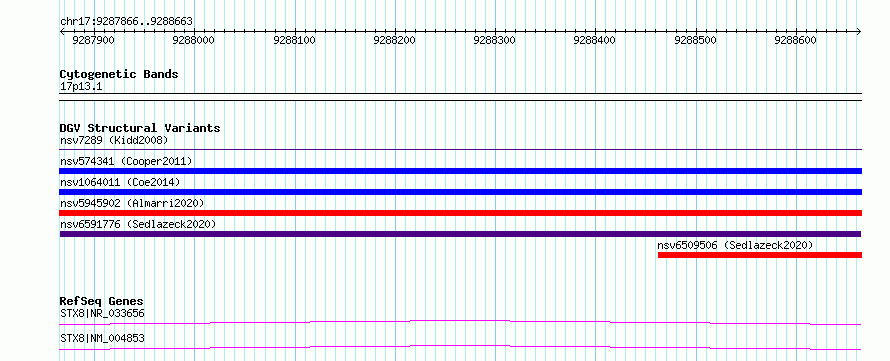This screenshot has width=890, height=361.
Task: Click the STX8|NM_004853 magenta intron line
Action: coord(460,347)
